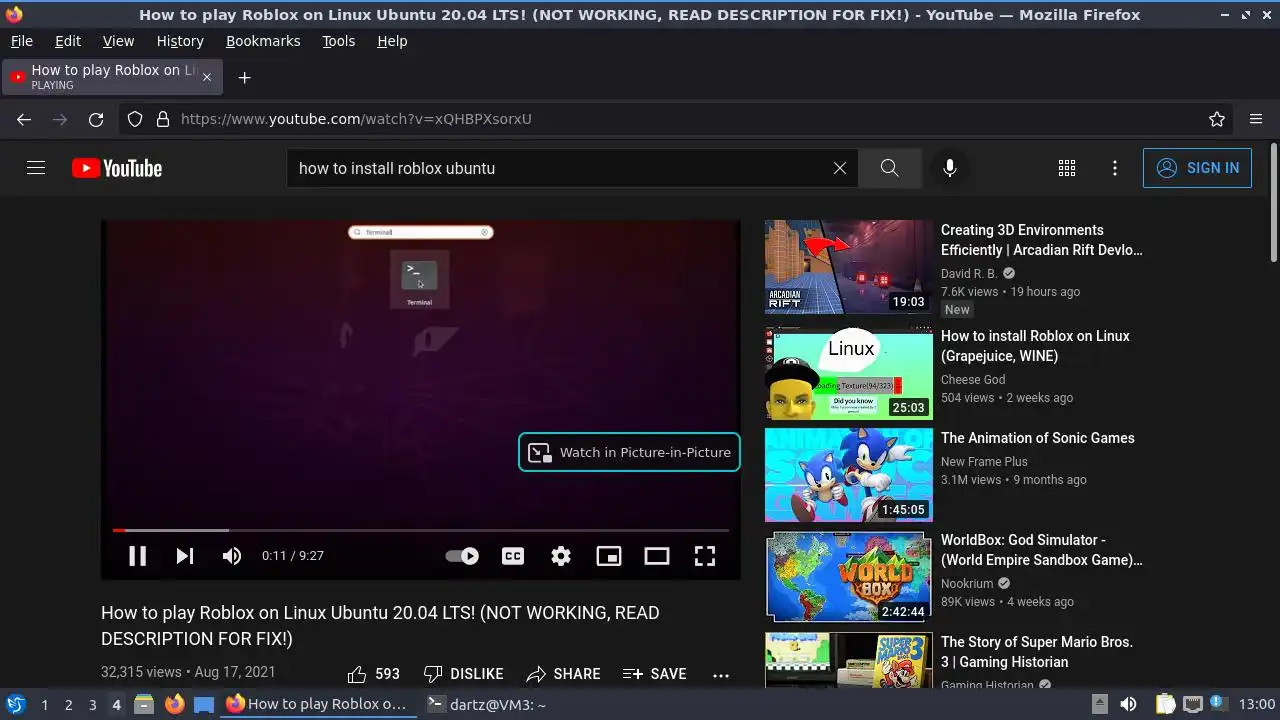Skip to the next video

point(185,556)
